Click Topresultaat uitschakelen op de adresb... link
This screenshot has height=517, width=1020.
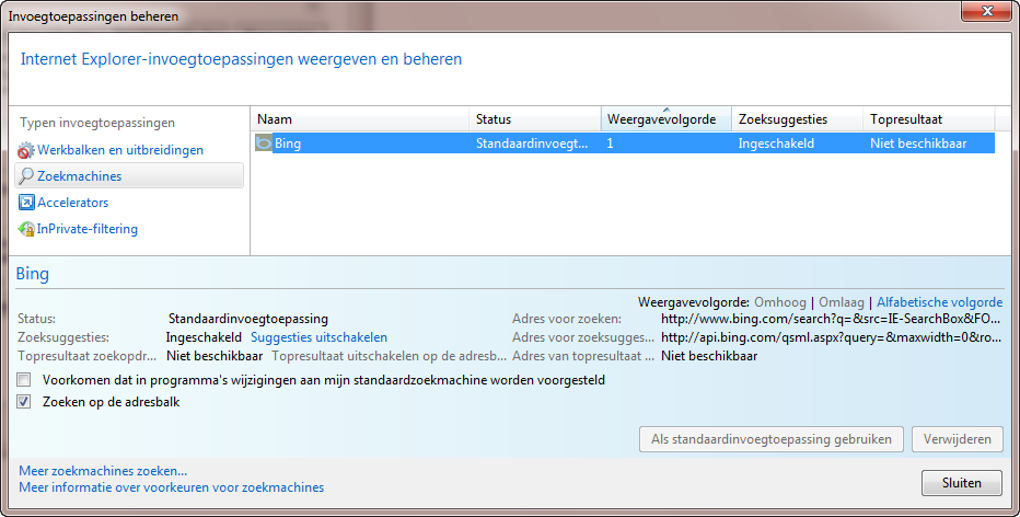(x=389, y=356)
